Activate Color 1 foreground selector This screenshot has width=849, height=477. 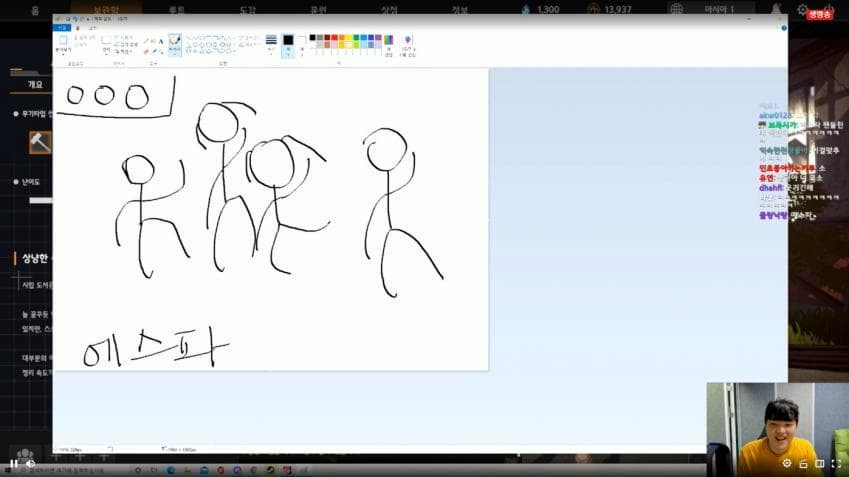click(x=288, y=45)
